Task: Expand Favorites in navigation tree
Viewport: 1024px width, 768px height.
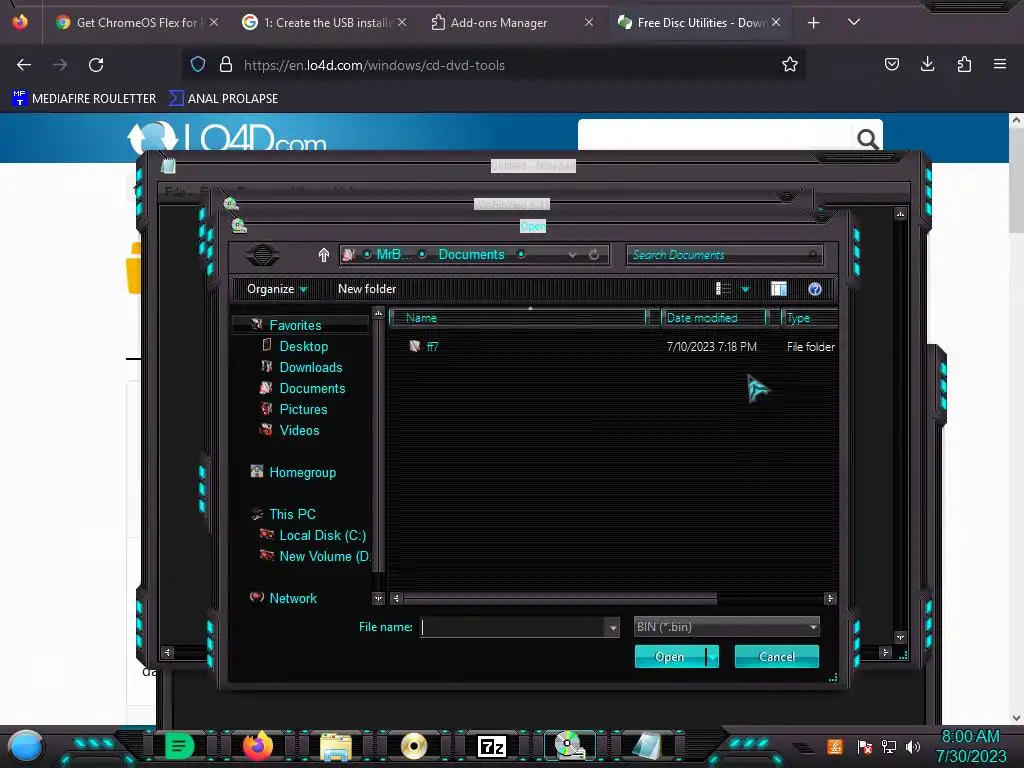Action: click(295, 325)
